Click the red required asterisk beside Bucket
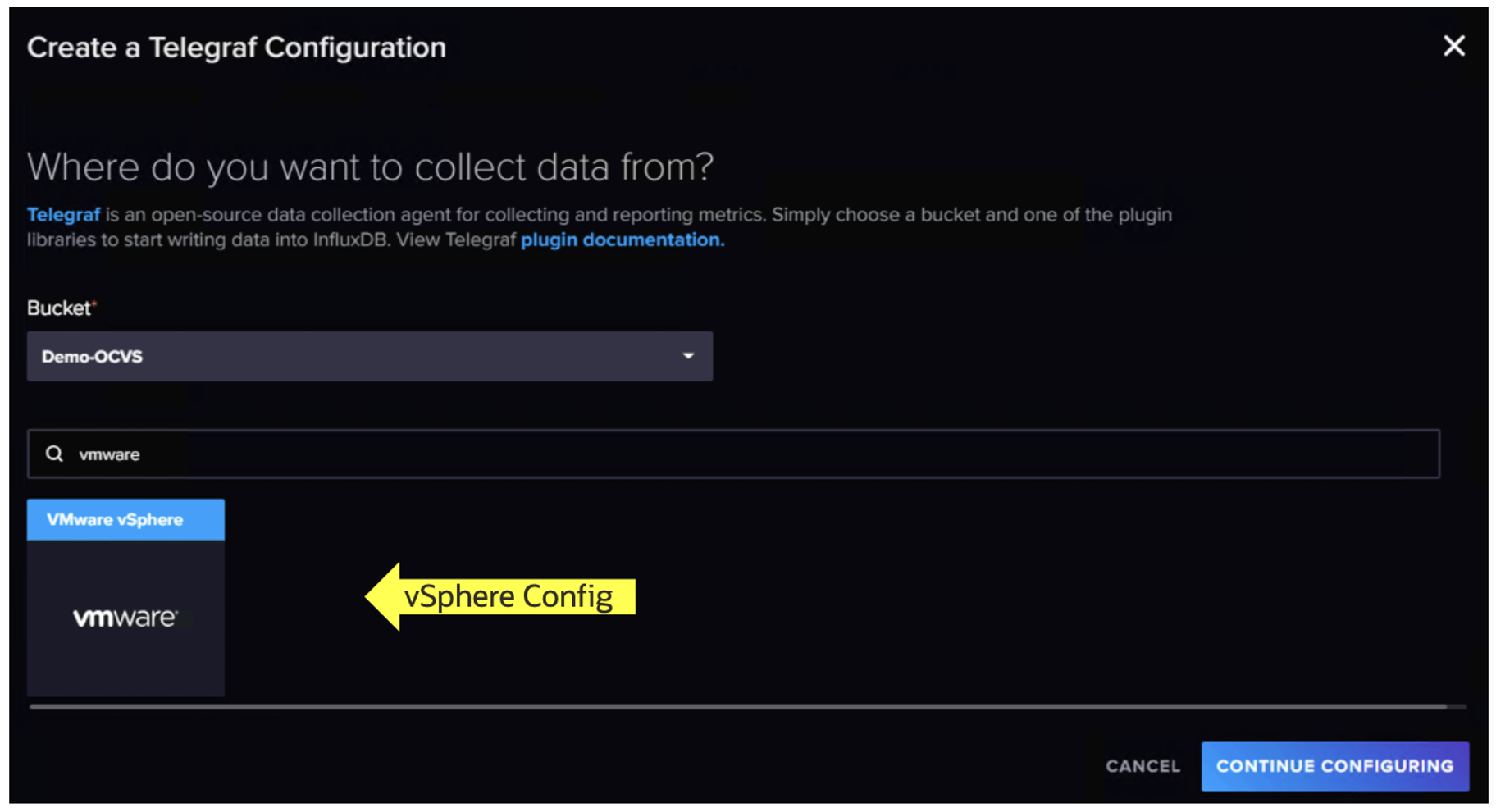The width and height of the screenshot is (1496, 812). [x=94, y=304]
